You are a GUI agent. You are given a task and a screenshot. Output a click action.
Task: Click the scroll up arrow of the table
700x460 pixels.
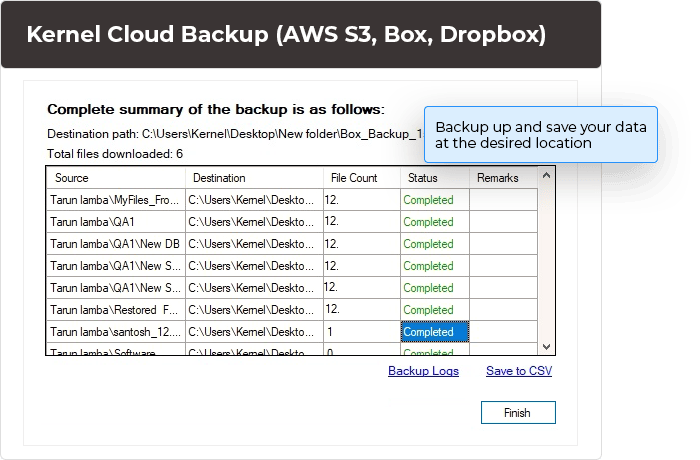click(546, 176)
